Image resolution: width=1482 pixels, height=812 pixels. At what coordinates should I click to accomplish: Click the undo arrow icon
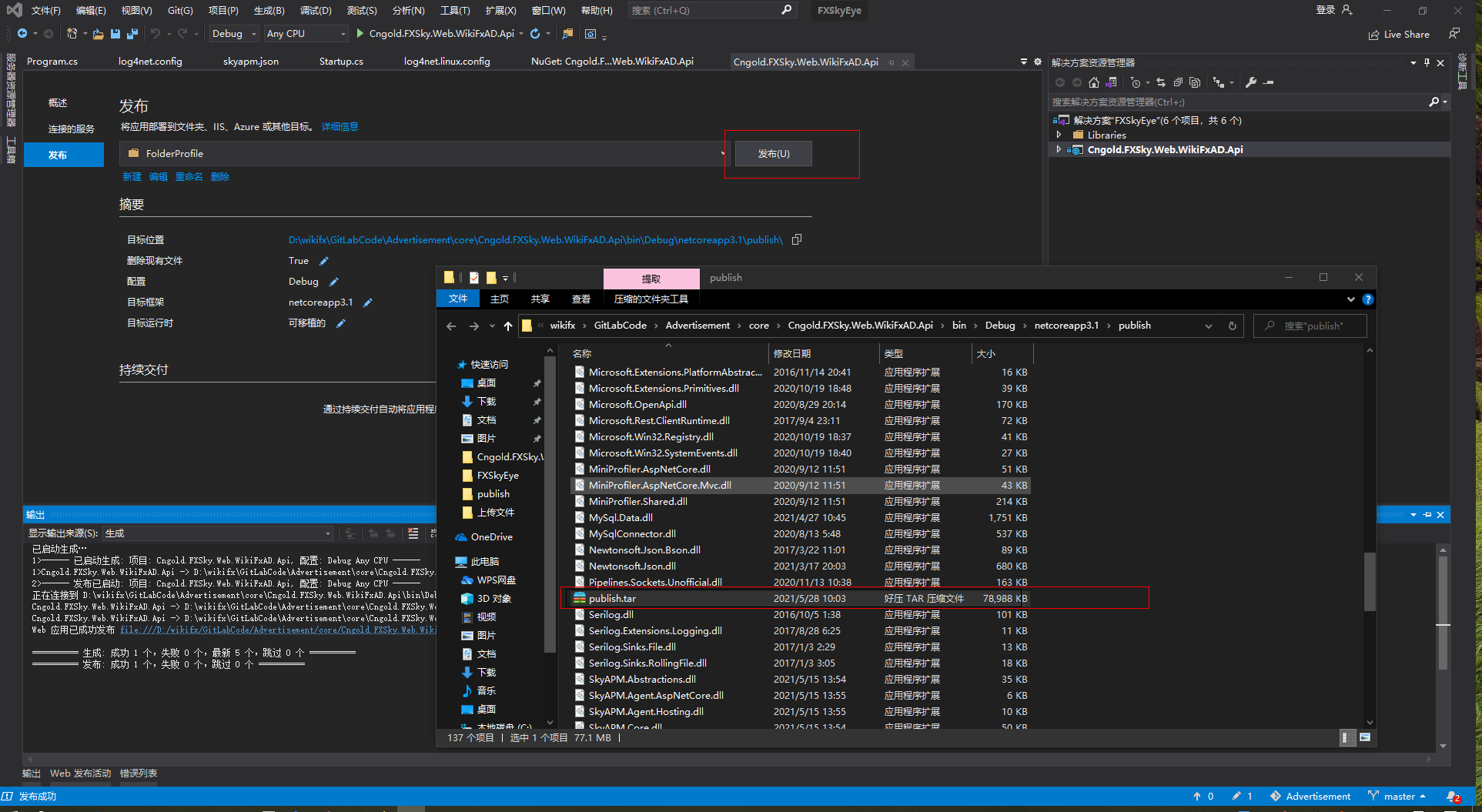pos(156,34)
